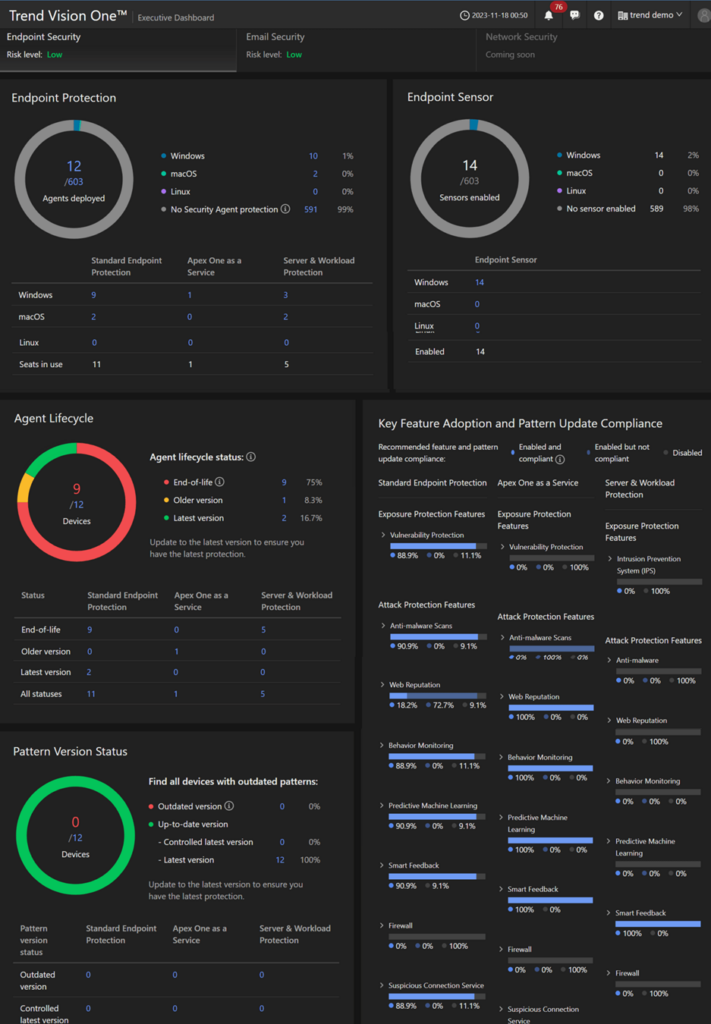Open End-of-life Server & Workload count 5
The width and height of the screenshot is (711, 1024).
pos(263,630)
